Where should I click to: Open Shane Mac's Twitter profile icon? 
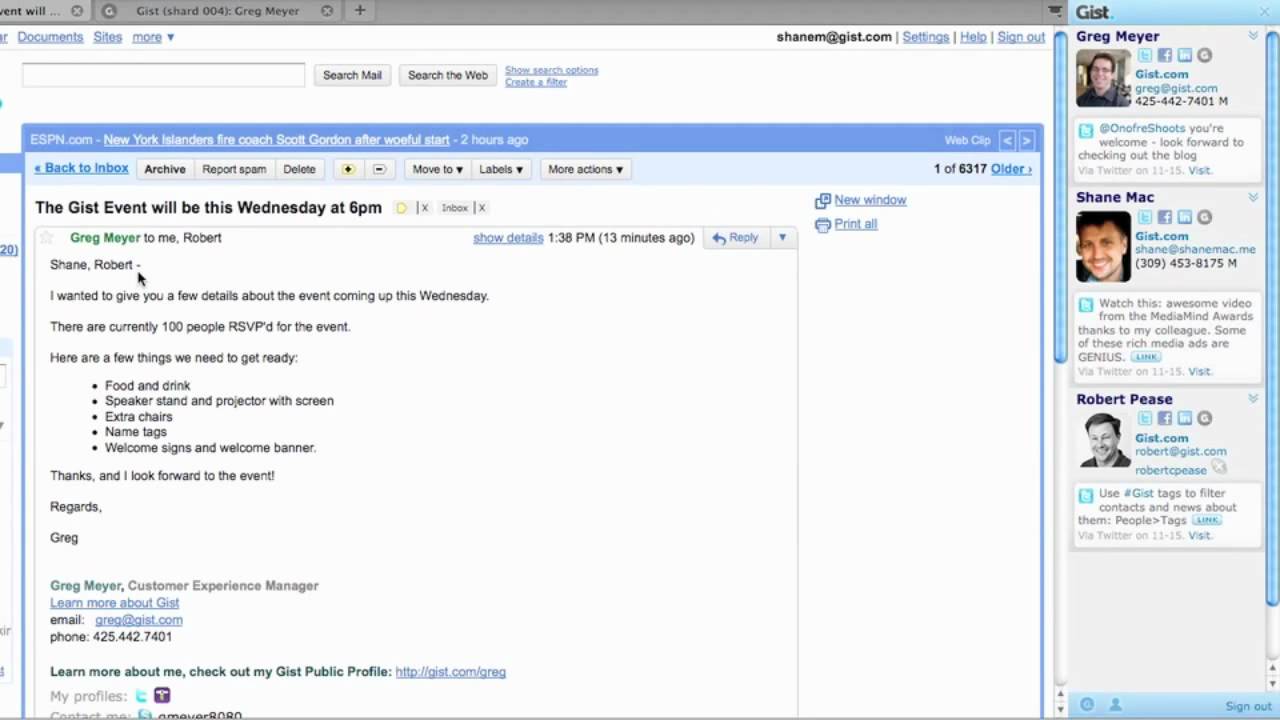tap(1145, 217)
